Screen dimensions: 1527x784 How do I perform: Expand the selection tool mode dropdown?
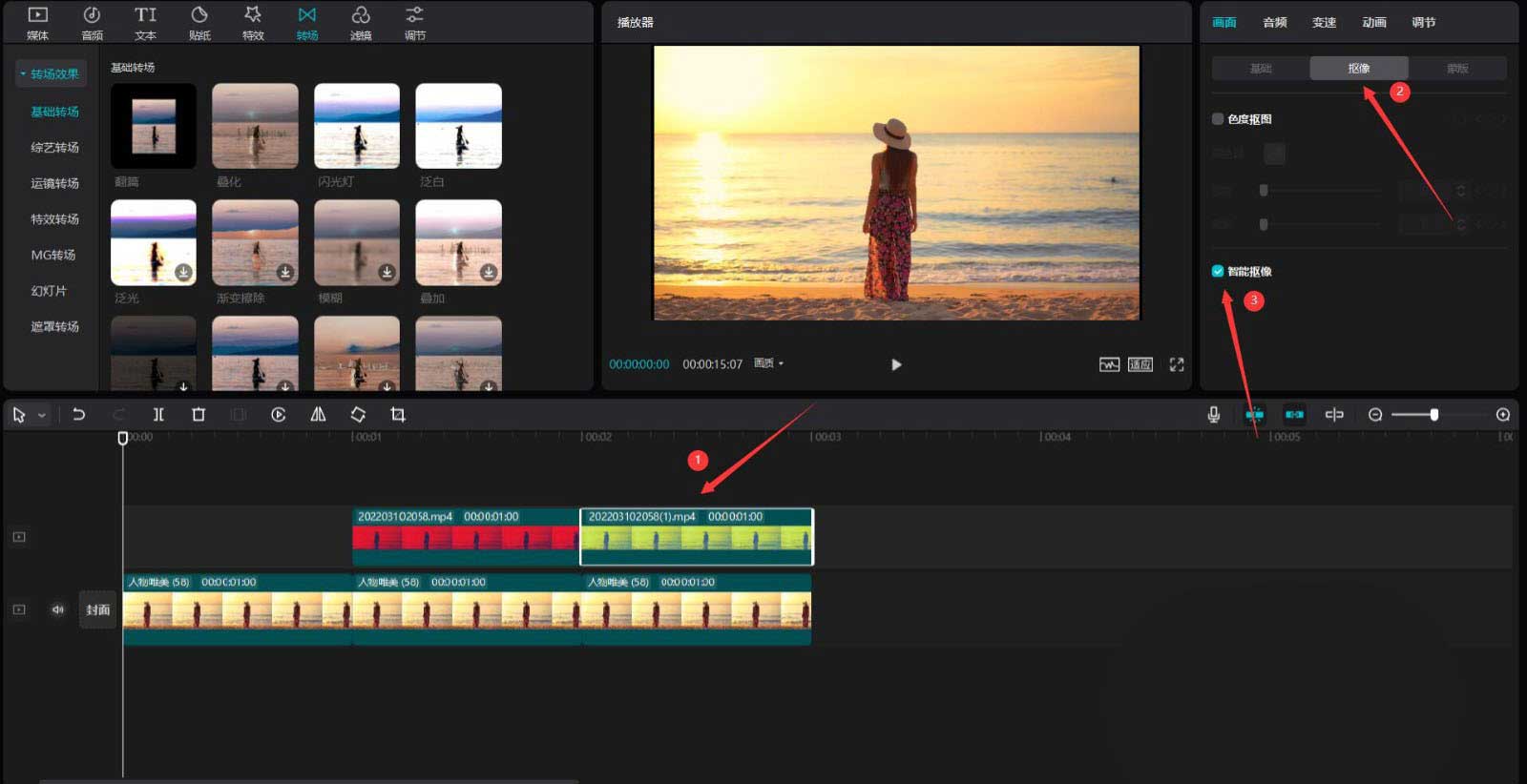coord(42,416)
